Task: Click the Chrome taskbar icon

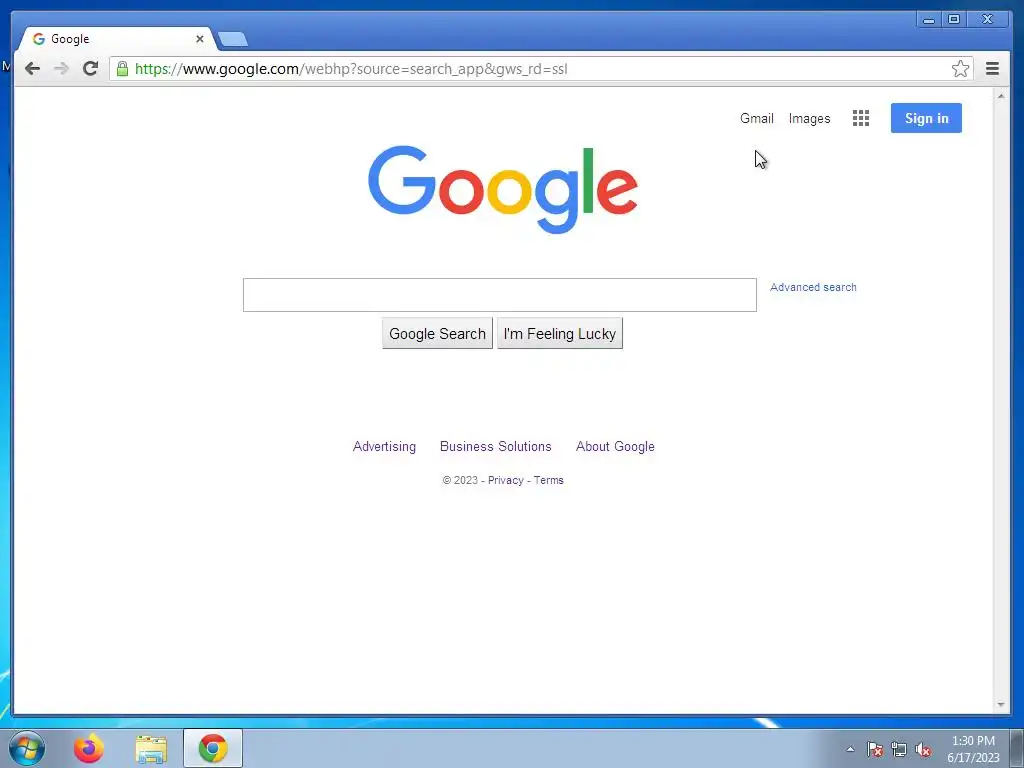Action: [213, 748]
